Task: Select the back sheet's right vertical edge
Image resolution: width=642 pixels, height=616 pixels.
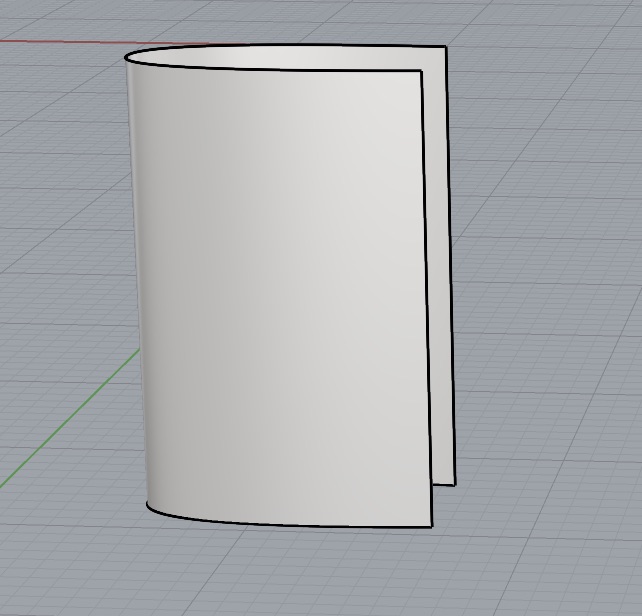Action: [x=450, y=270]
